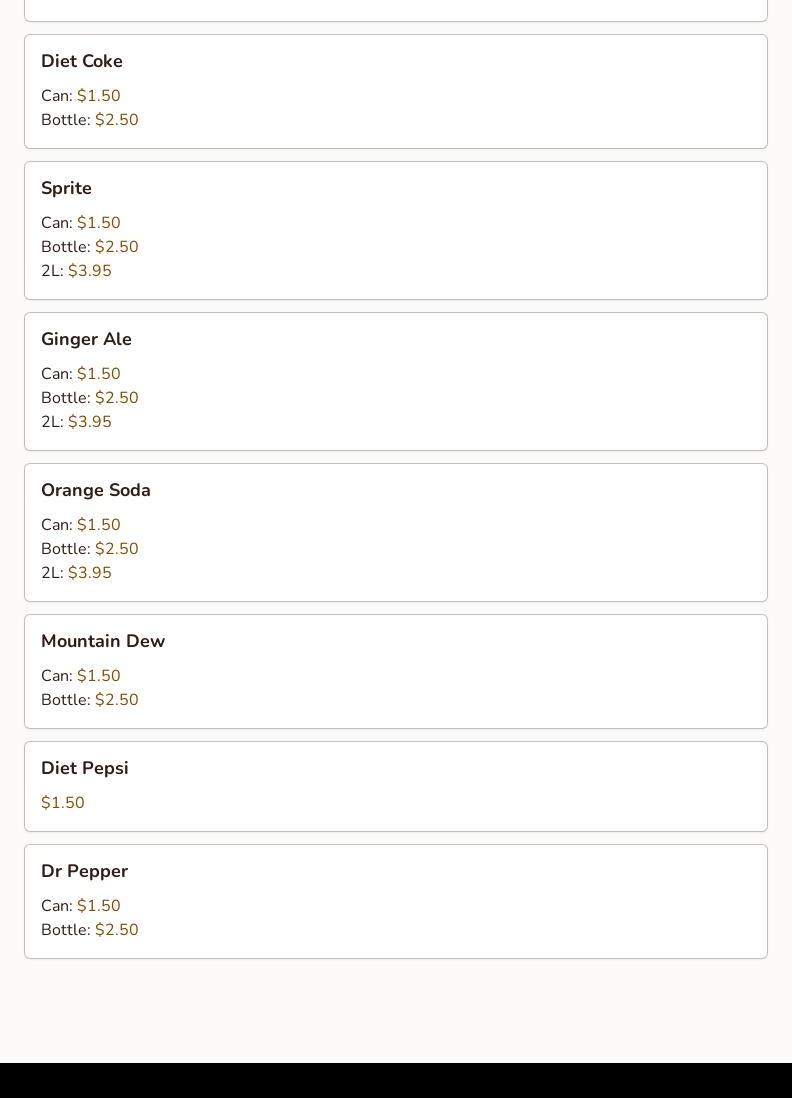Choose the Ginger Ale item
Viewport: 792px width, 1098px height.
(396, 382)
